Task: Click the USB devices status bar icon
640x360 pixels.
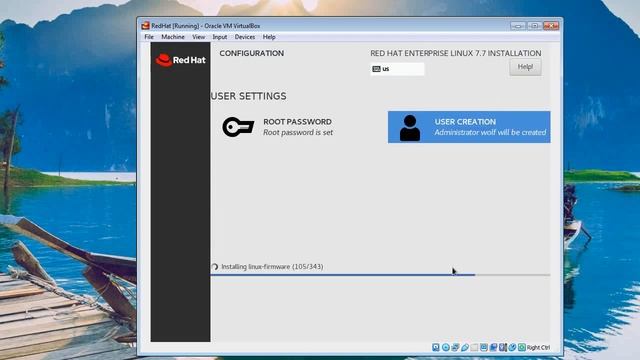Action: [465, 347]
